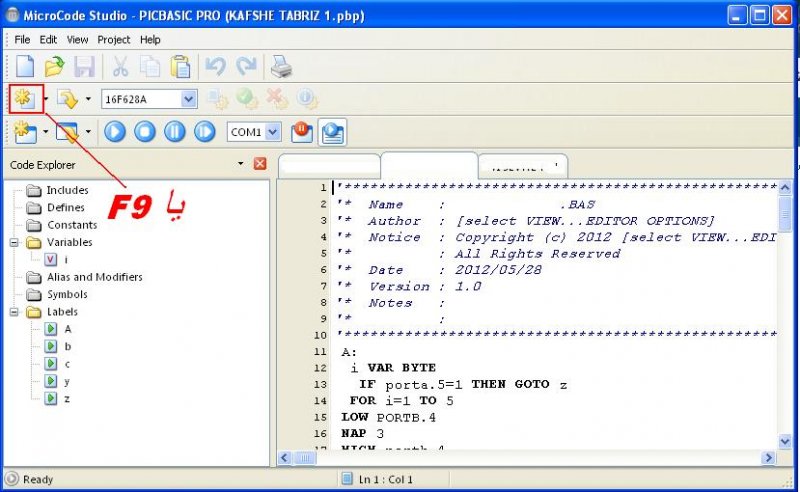Open the Compile button dropdown arrow
The width and height of the screenshot is (800, 492).
click(x=46, y=99)
